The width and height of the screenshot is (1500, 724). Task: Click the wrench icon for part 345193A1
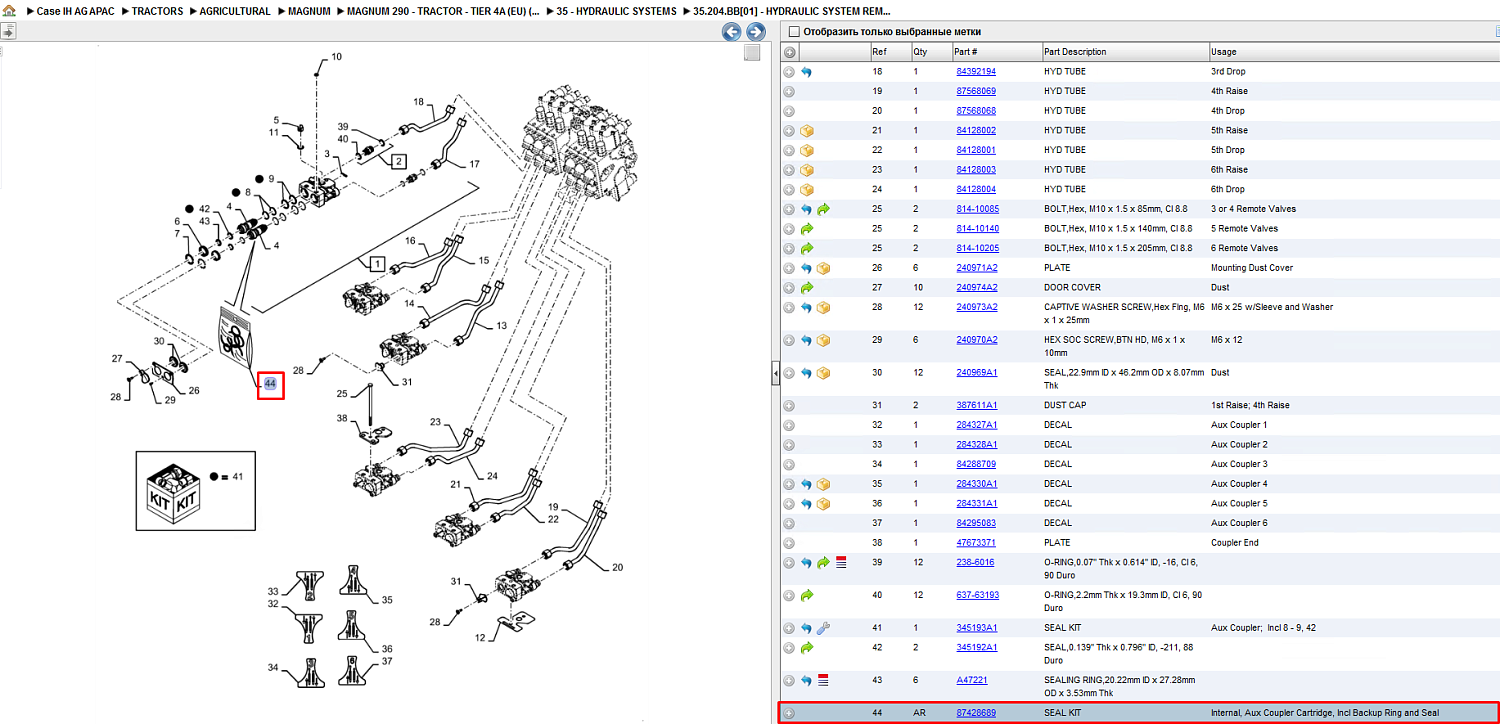point(823,628)
